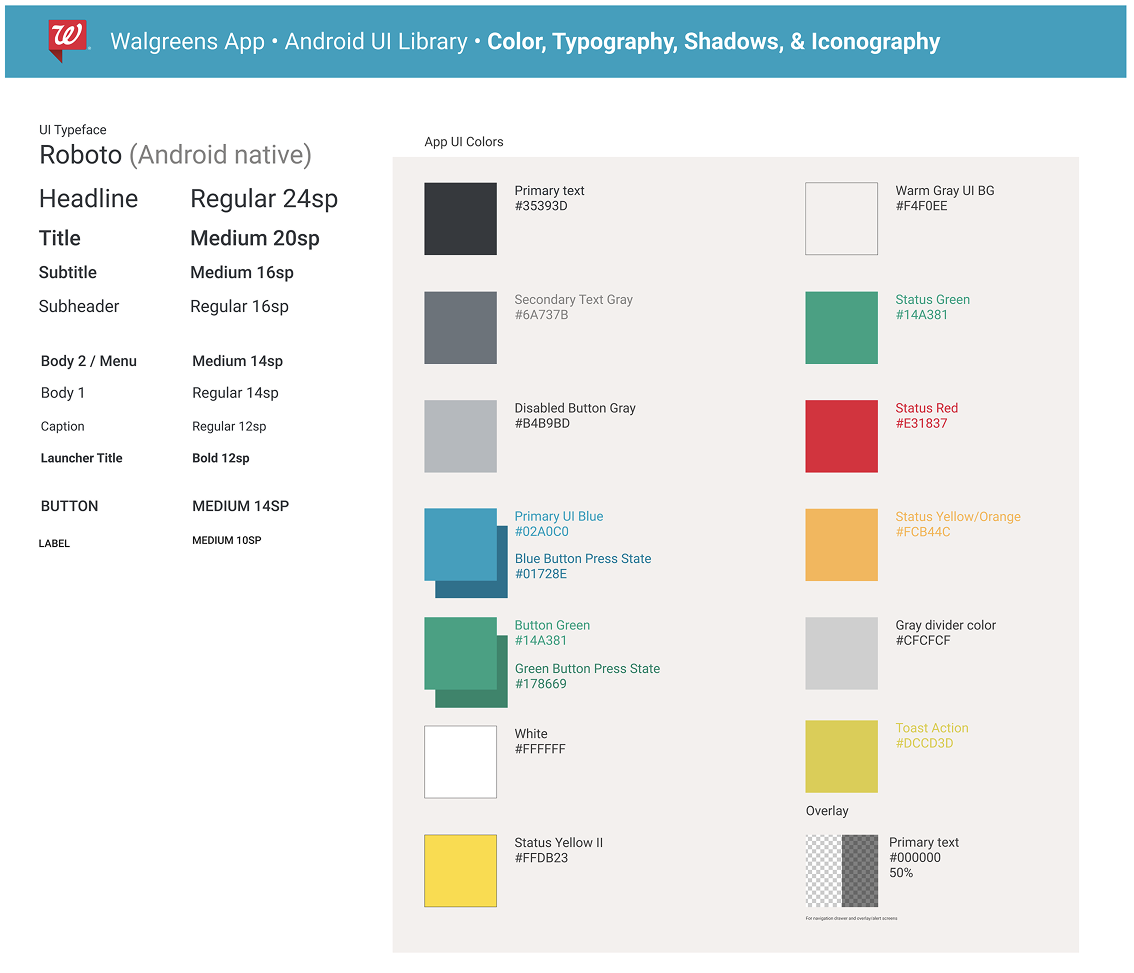The image size is (1134, 973).
Task: Select the 'Subtitle' type sample
Action: tap(68, 272)
